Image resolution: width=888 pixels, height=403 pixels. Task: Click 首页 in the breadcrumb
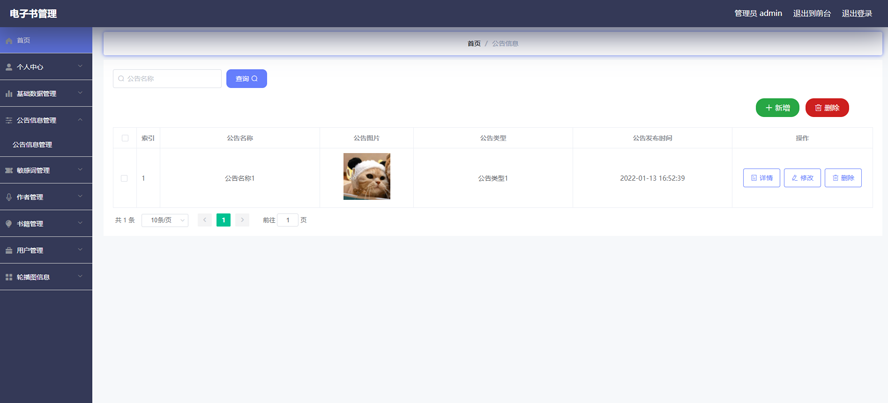point(474,44)
